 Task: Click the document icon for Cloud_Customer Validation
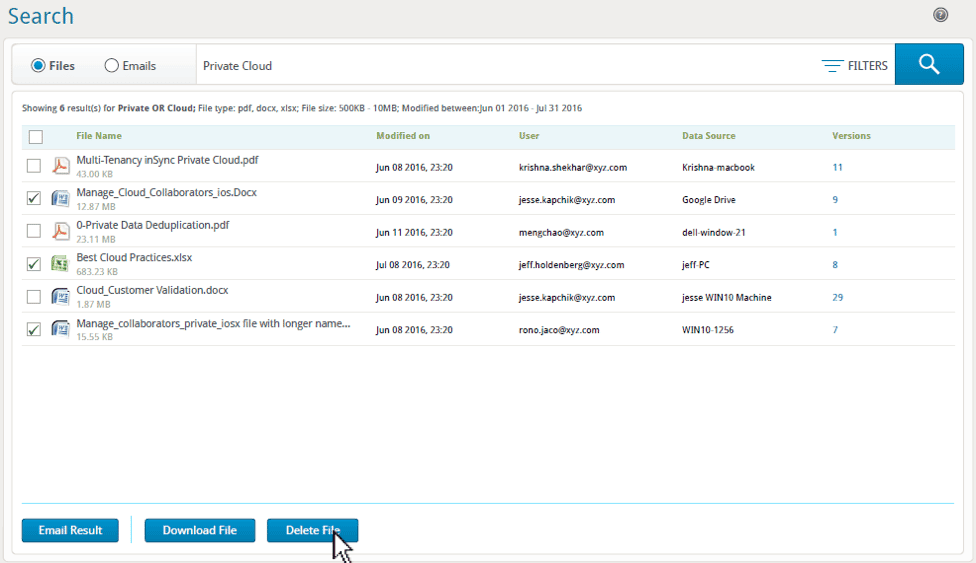point(61,297)
